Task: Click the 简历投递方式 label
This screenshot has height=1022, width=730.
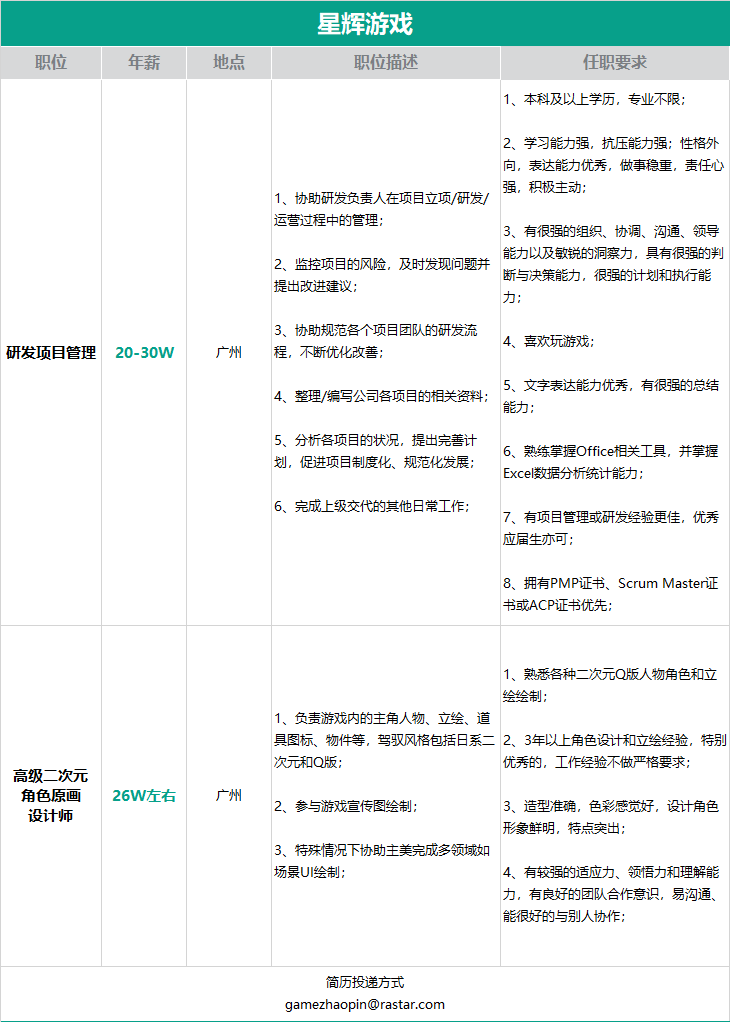Action: point(365,982)
